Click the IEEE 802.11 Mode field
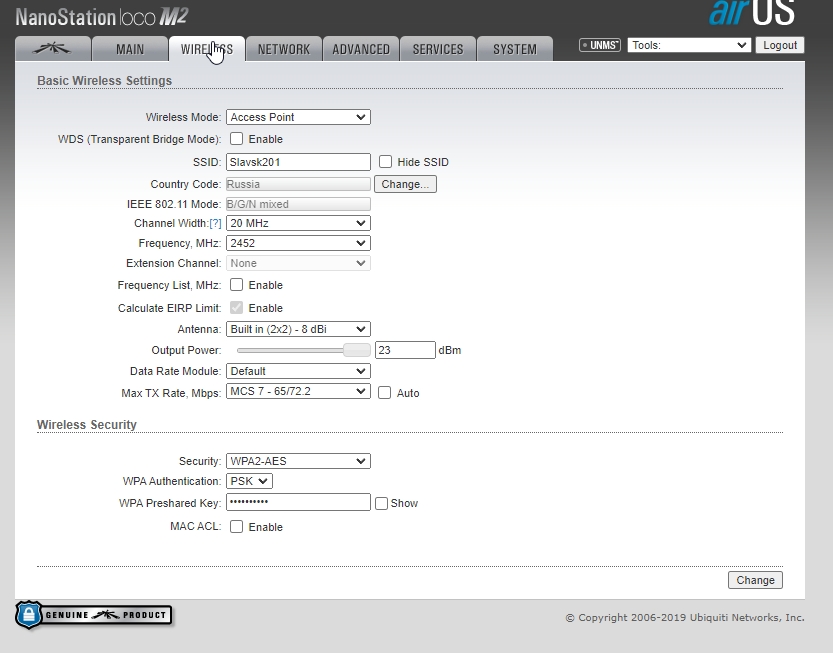The image size is (833, 653). coord(298,204)
